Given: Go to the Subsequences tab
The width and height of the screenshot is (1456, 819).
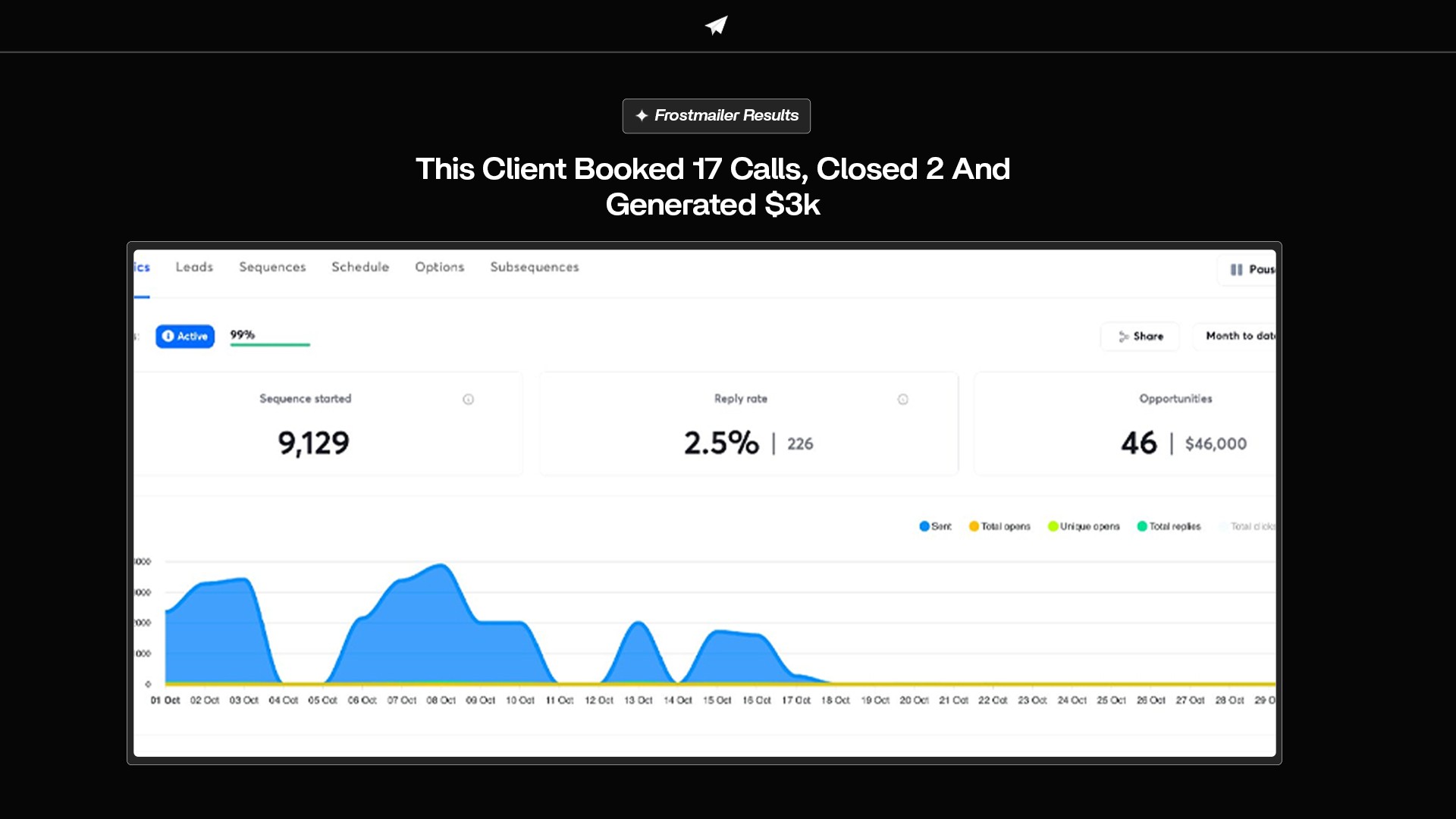Looking at the screenshot, I should coord(534,267).
